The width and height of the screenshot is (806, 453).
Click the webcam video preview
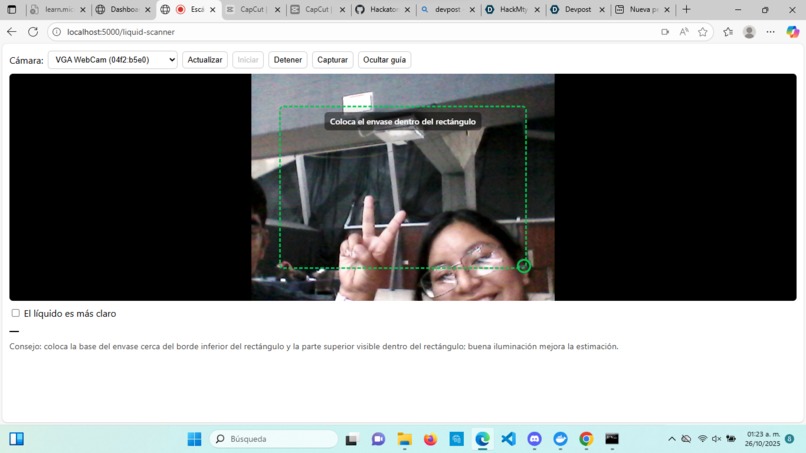402,187
